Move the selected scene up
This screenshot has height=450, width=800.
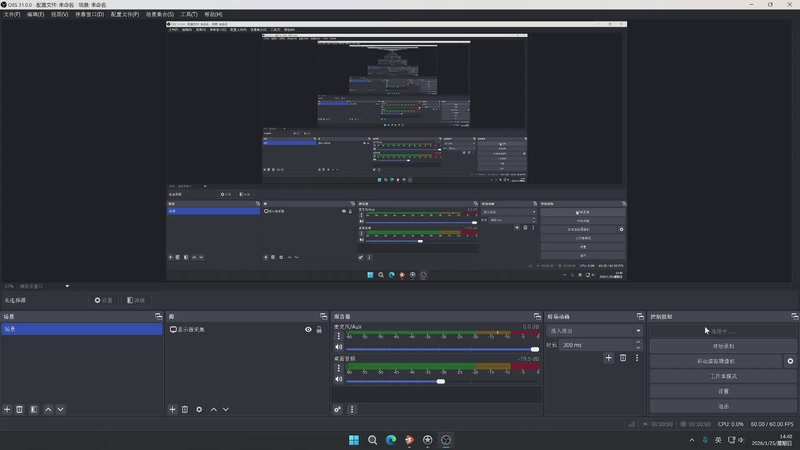[48, 409]
